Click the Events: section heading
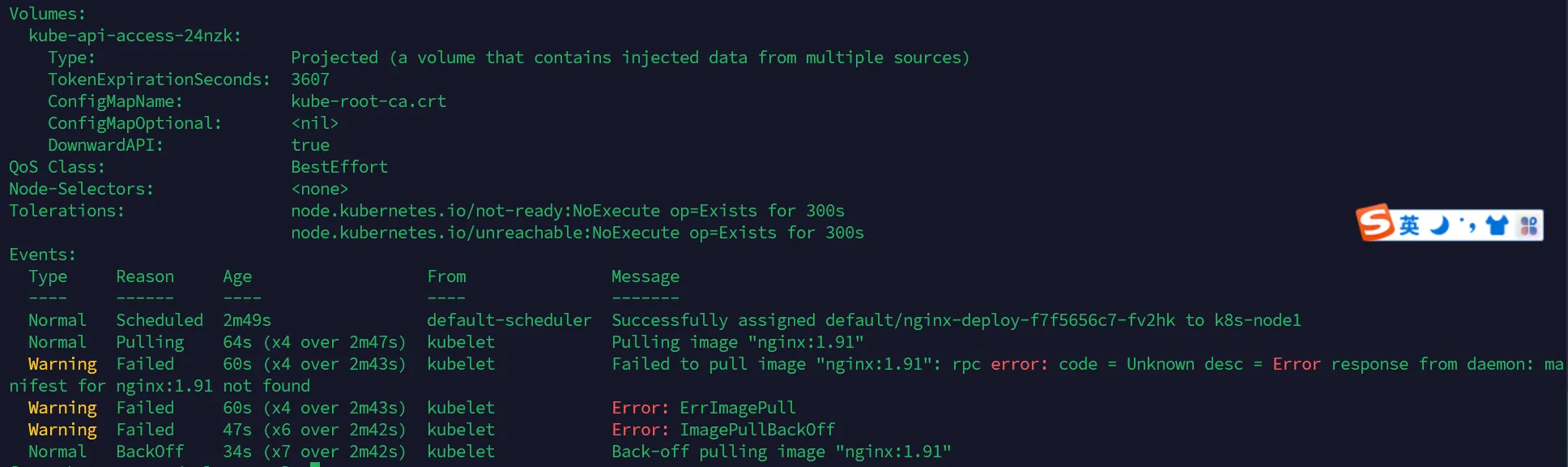Image resolution: width=1568 pixels, height=467 pixels. [x=42, y=255]
